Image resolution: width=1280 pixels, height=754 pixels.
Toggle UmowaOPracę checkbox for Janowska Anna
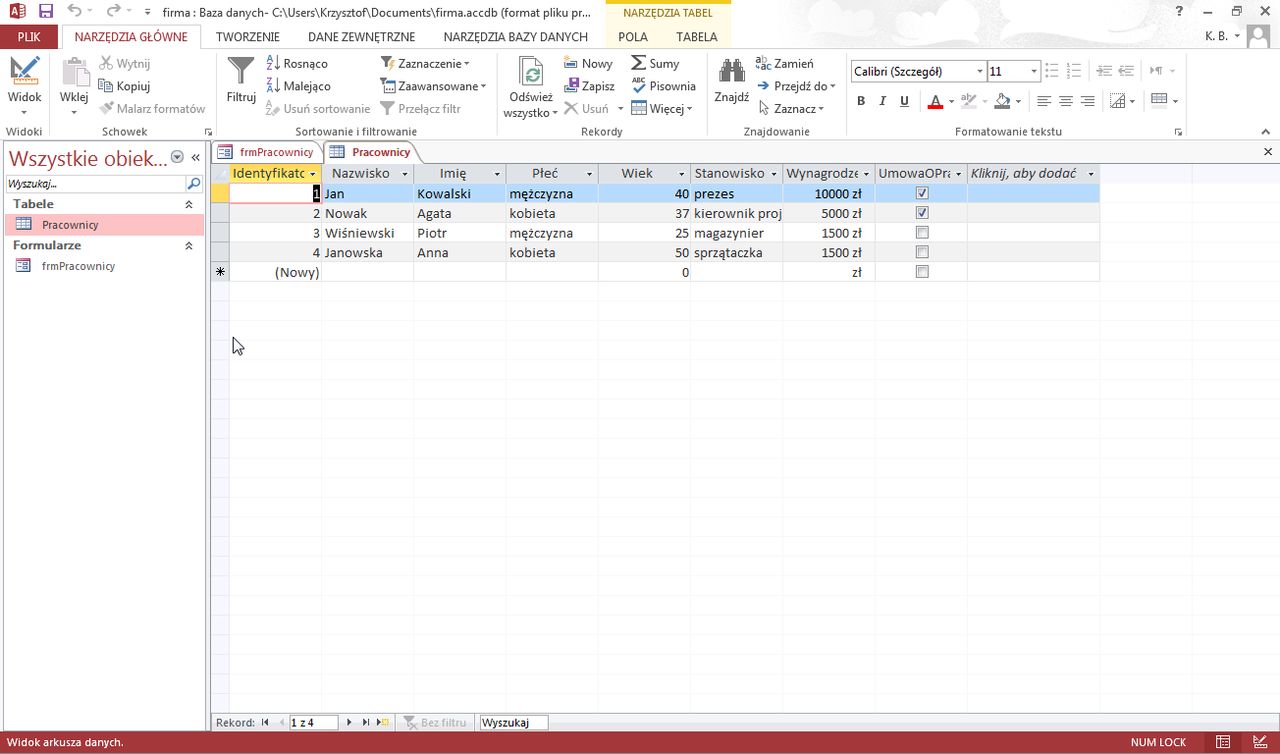[922, 252]
